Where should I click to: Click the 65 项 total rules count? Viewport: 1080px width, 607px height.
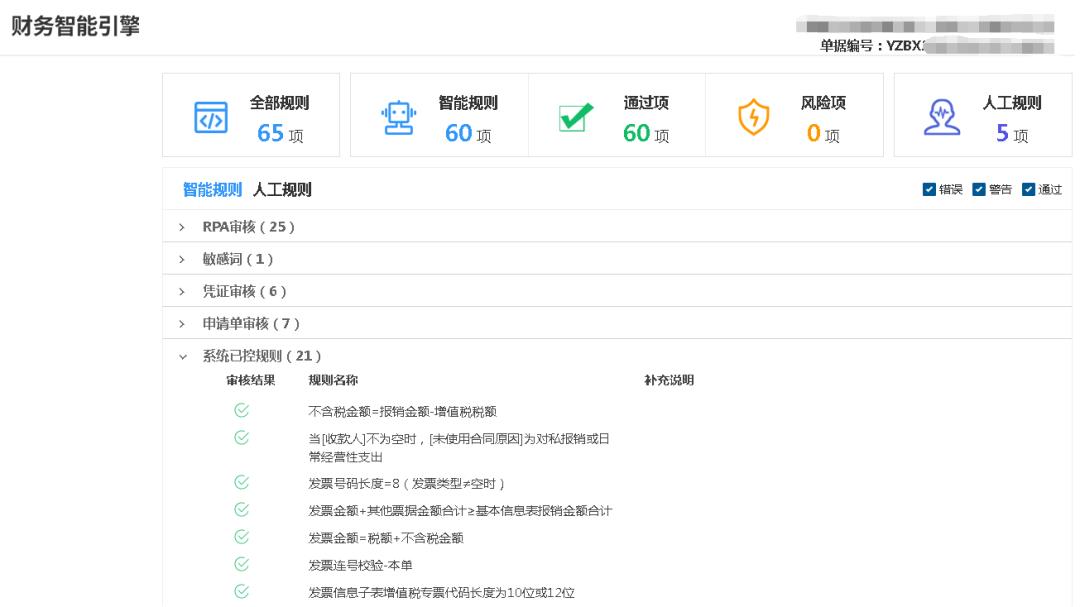click(279, 133)
